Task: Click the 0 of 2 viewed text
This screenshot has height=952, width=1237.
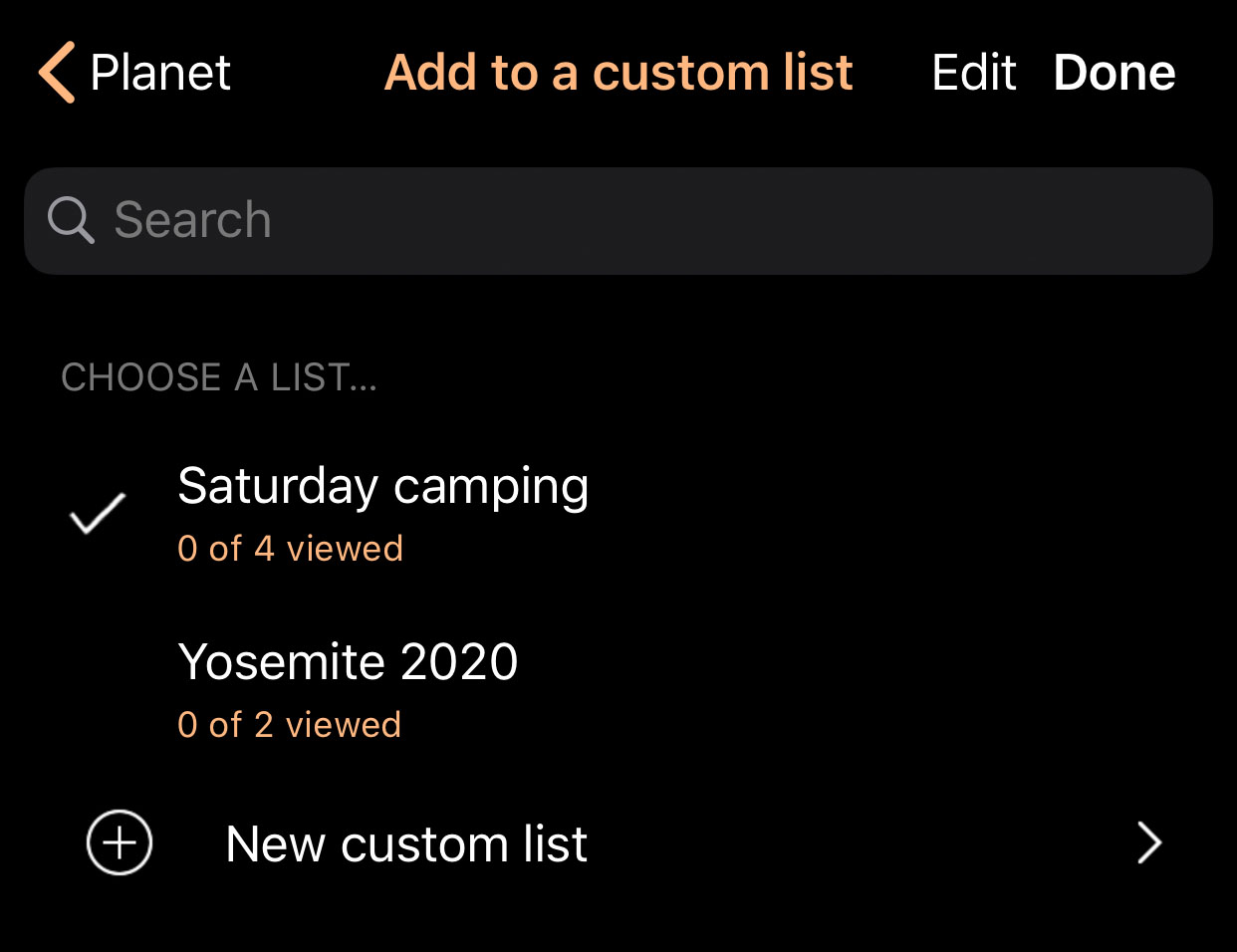Action: pyautogui.click(x=289, y=725)
